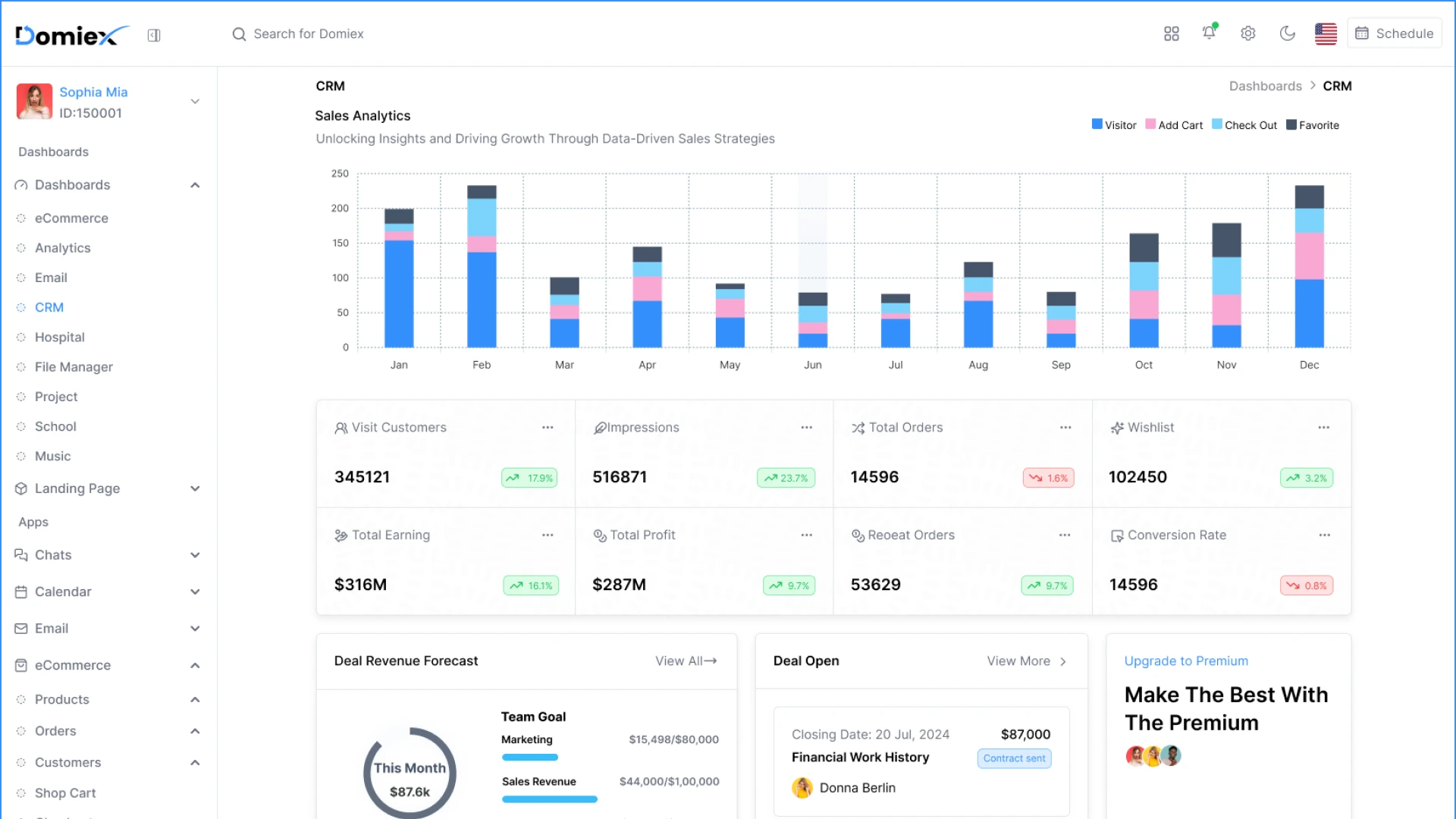This screenshot has height=819, width=1456.
Task: Select the CRM dashboard item
Action: click(x=49, y=307)
